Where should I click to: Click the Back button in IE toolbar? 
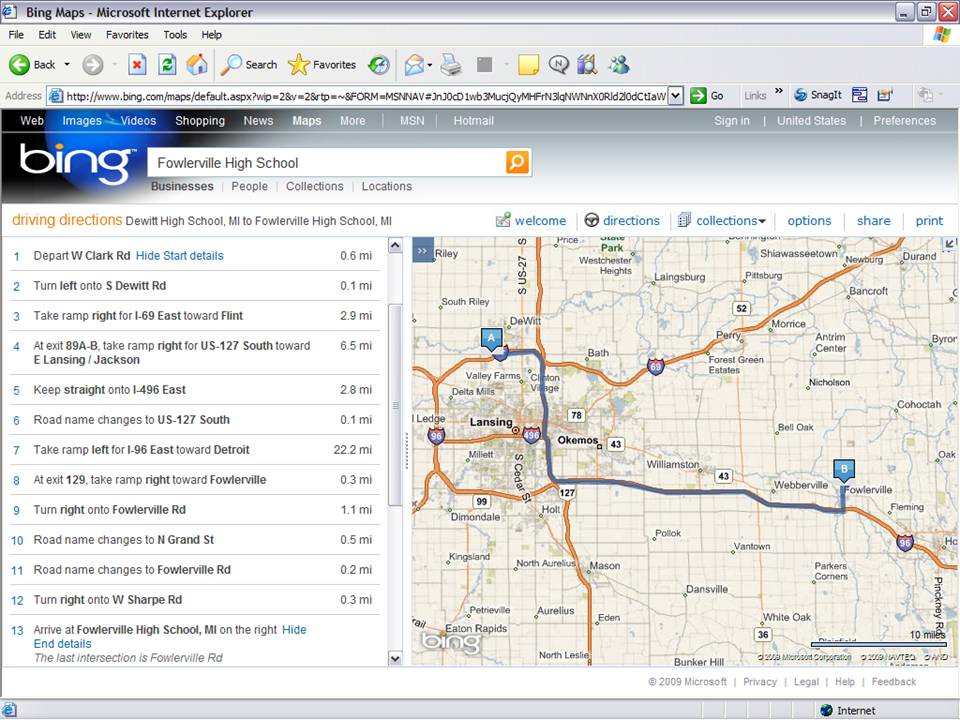pos(32,64)
